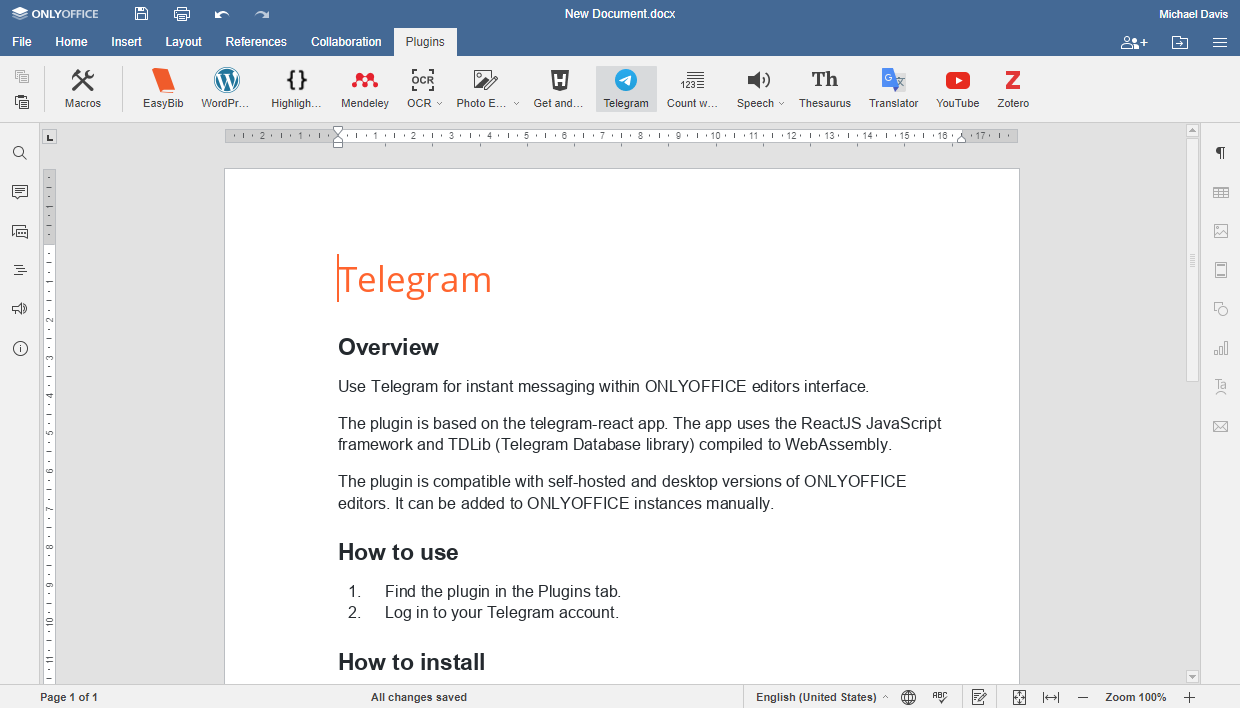Switch to the Layout tab

click(183, 42)
